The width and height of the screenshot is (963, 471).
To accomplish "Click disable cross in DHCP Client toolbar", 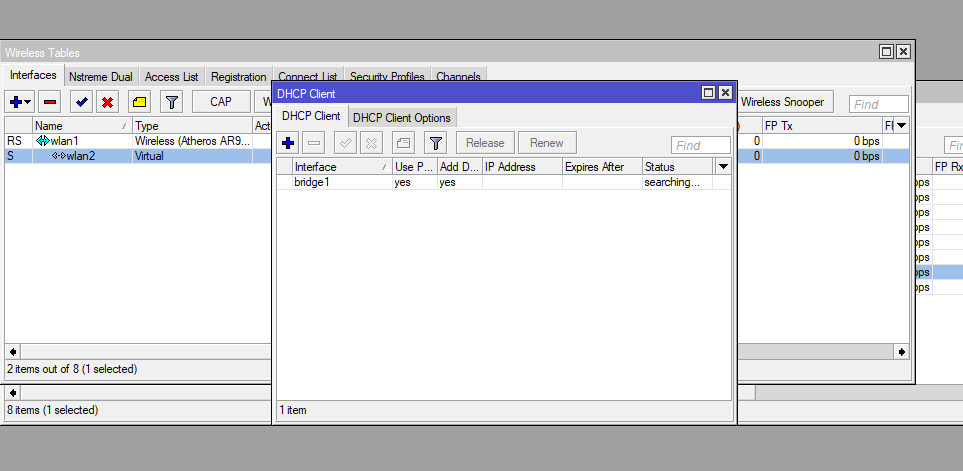I will [371, 143].
